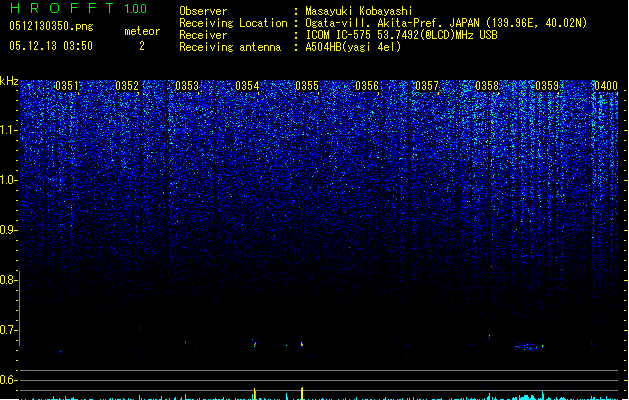Click the 0356 time marker
The height and width of the screenshot is (400, 629).
[367, 86]
